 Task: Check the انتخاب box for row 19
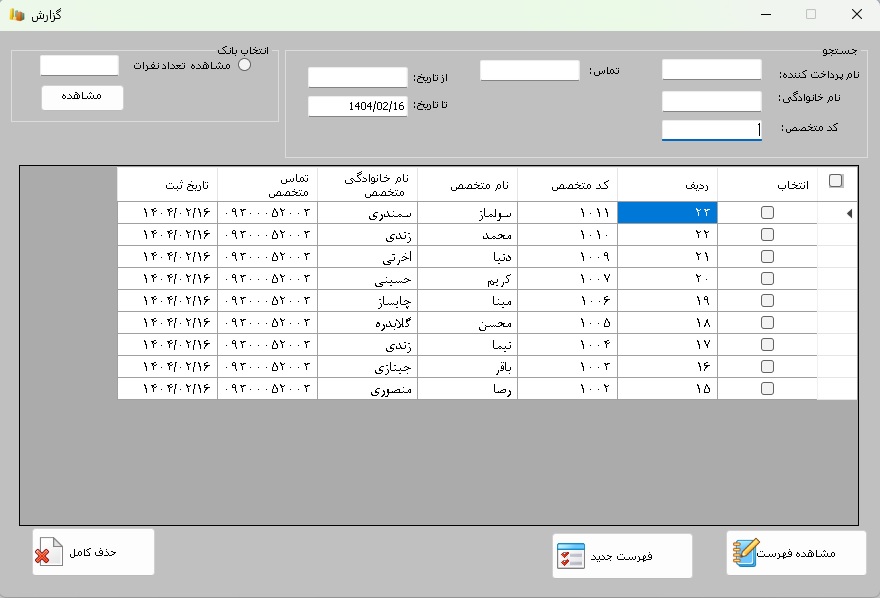767,301
